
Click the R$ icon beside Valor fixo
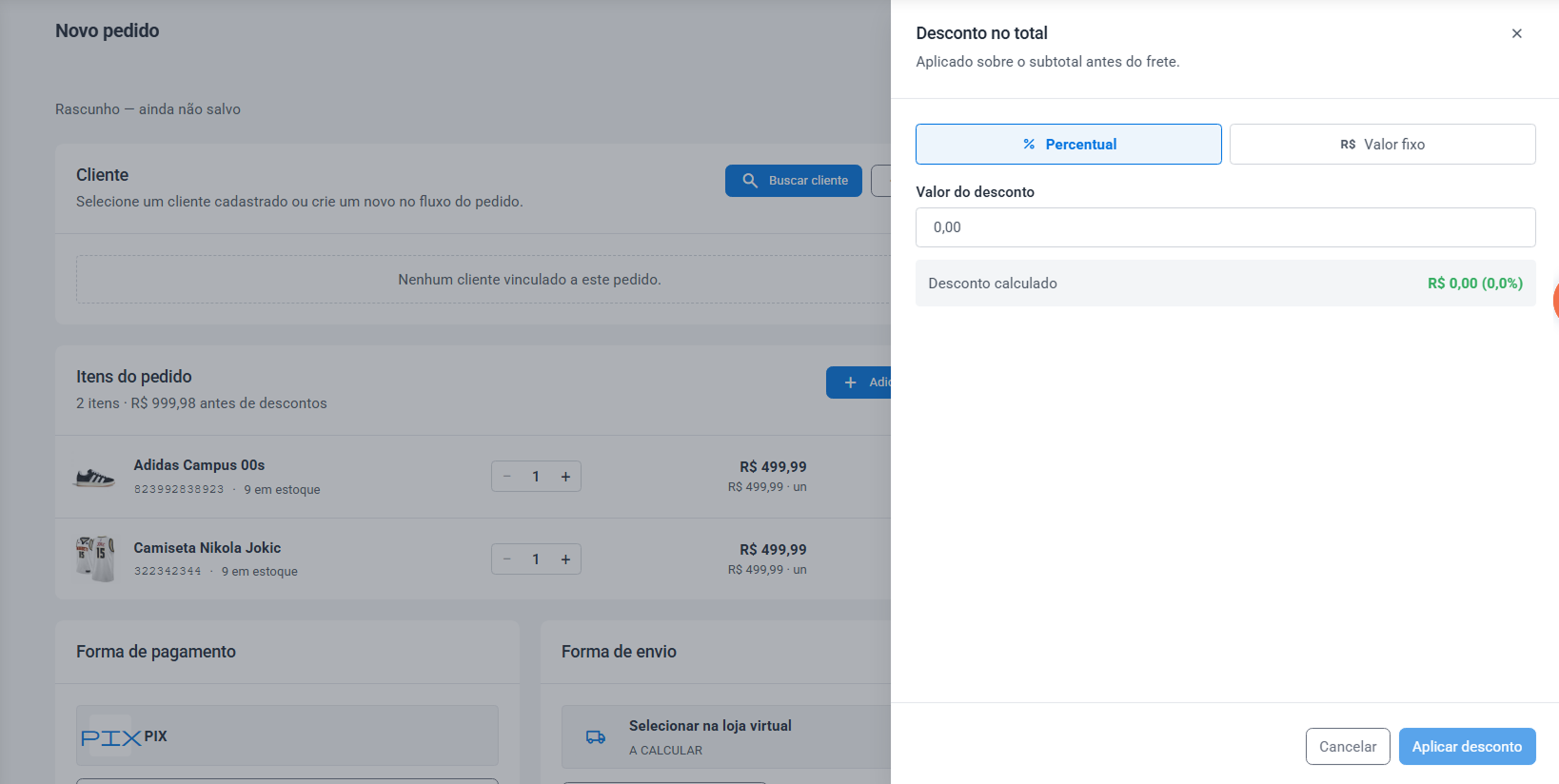(x=1348, y=145)
